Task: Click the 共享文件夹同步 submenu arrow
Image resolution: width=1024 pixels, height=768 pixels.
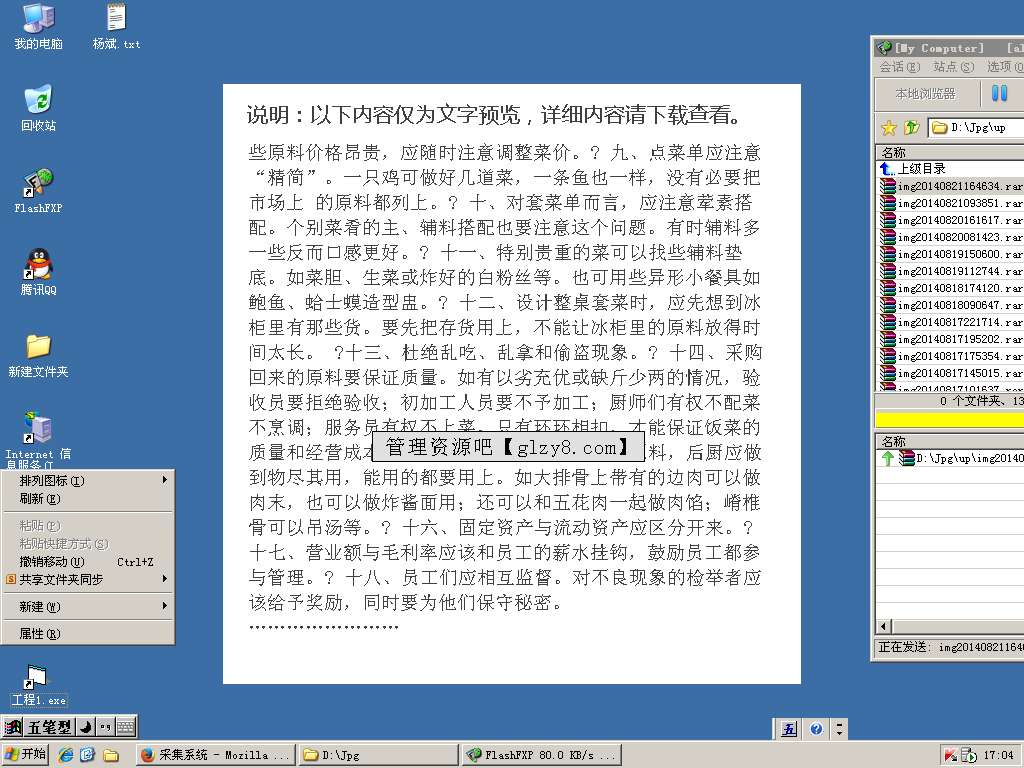Action: [x=165, y=579]
